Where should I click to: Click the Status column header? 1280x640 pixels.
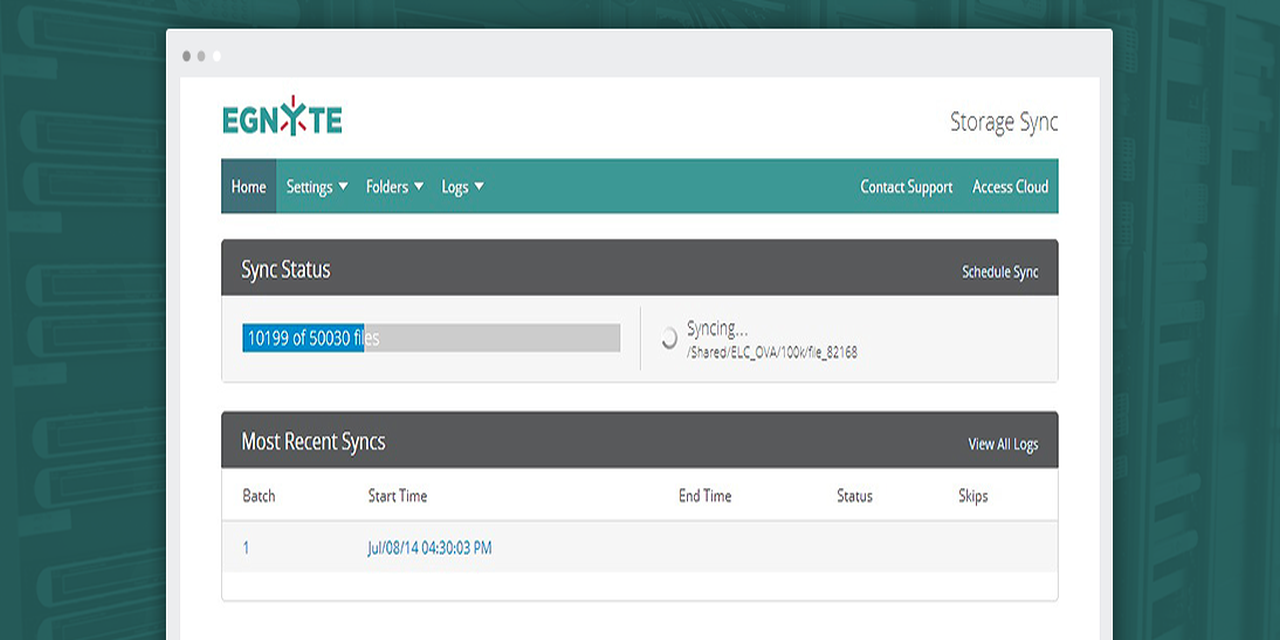click(854, 496)
